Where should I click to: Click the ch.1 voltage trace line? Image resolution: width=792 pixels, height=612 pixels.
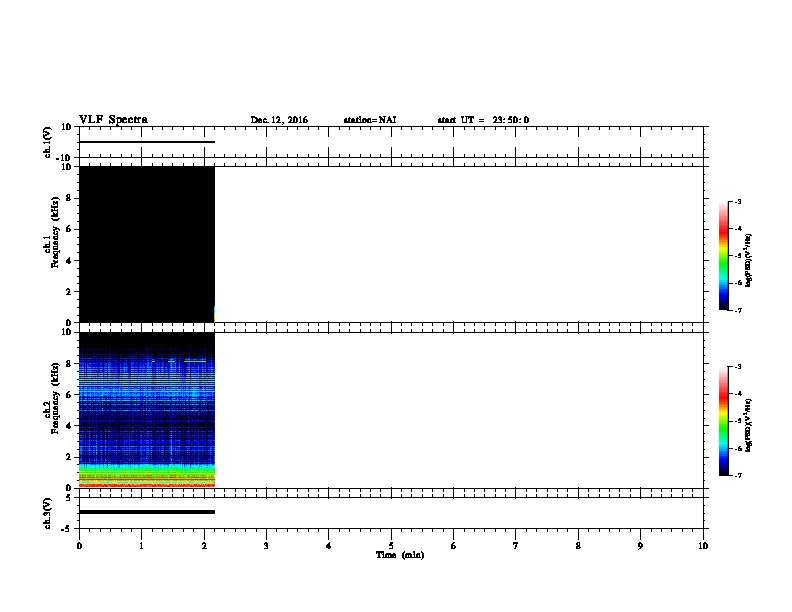147,142
